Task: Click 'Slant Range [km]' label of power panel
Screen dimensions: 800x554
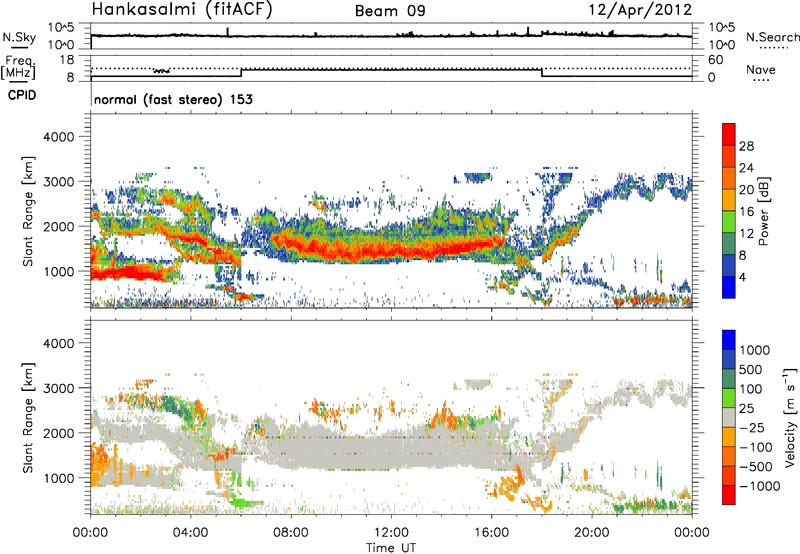Action: click(x=28, y=211)
